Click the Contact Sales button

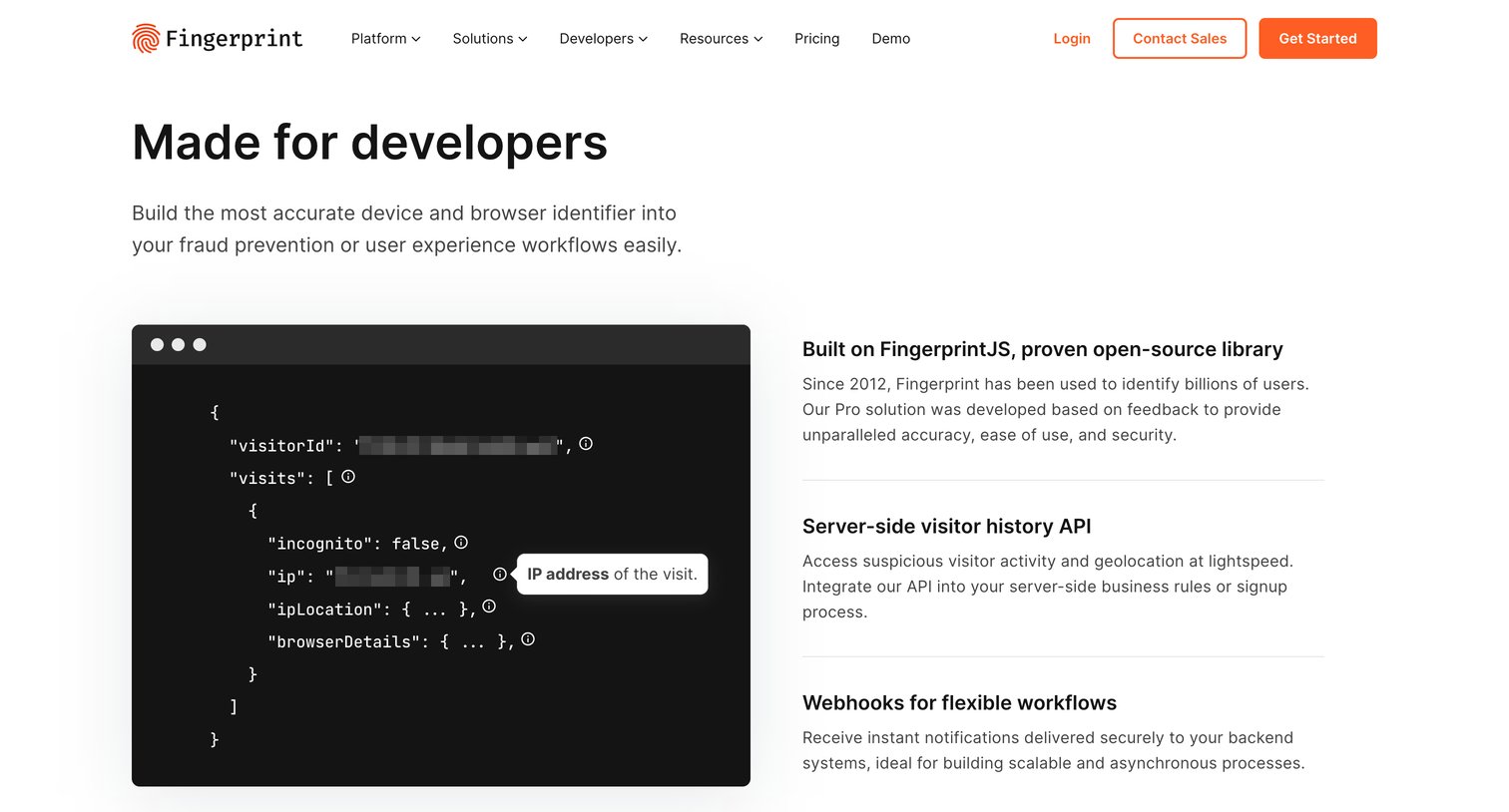[1180, 39]
